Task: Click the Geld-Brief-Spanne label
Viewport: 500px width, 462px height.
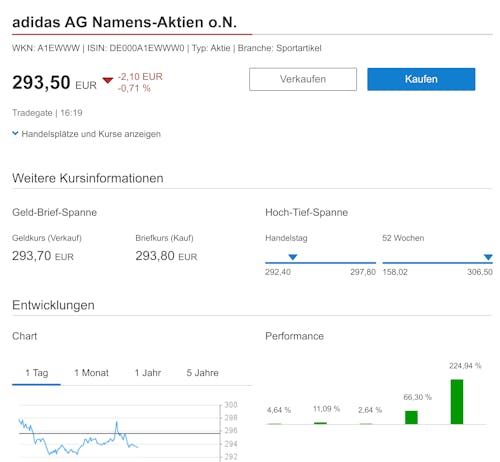Action: tap(54, 212)
